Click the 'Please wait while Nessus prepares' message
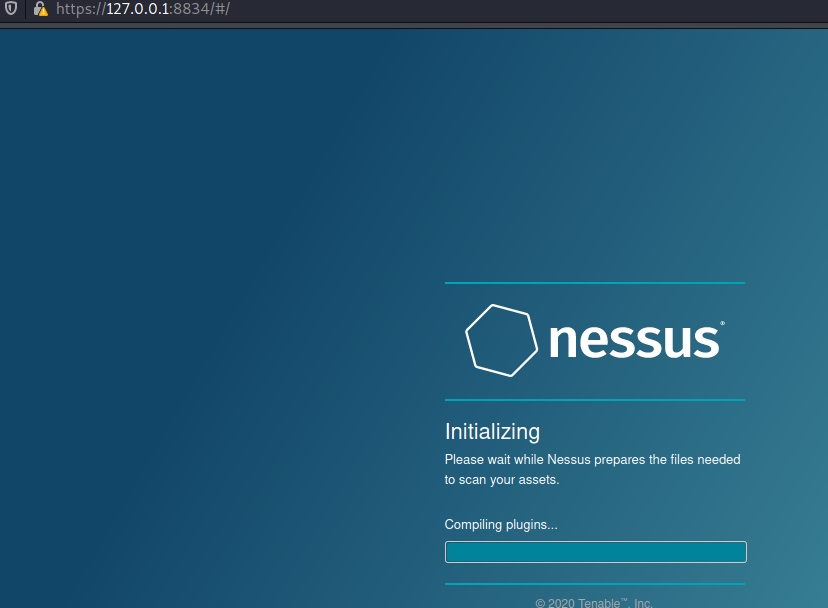 point(592,470)
